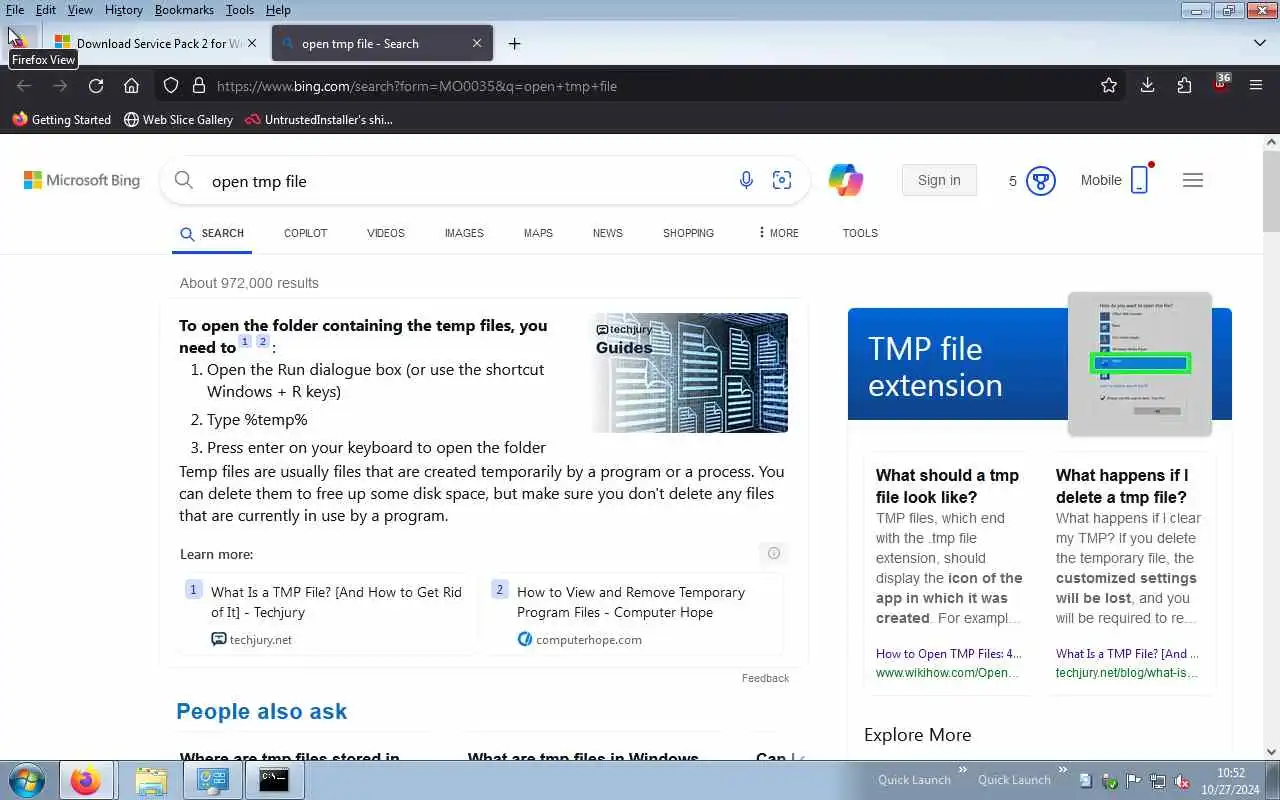
Task: Open new tab with plus button
Action: pyautogui.click(x=514, y=43)
